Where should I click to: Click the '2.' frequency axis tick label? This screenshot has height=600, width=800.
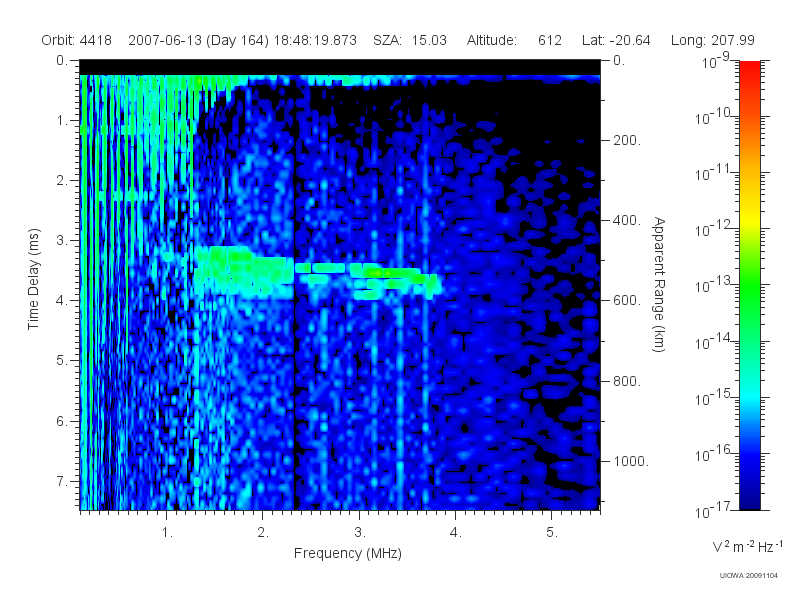(263, 533)
